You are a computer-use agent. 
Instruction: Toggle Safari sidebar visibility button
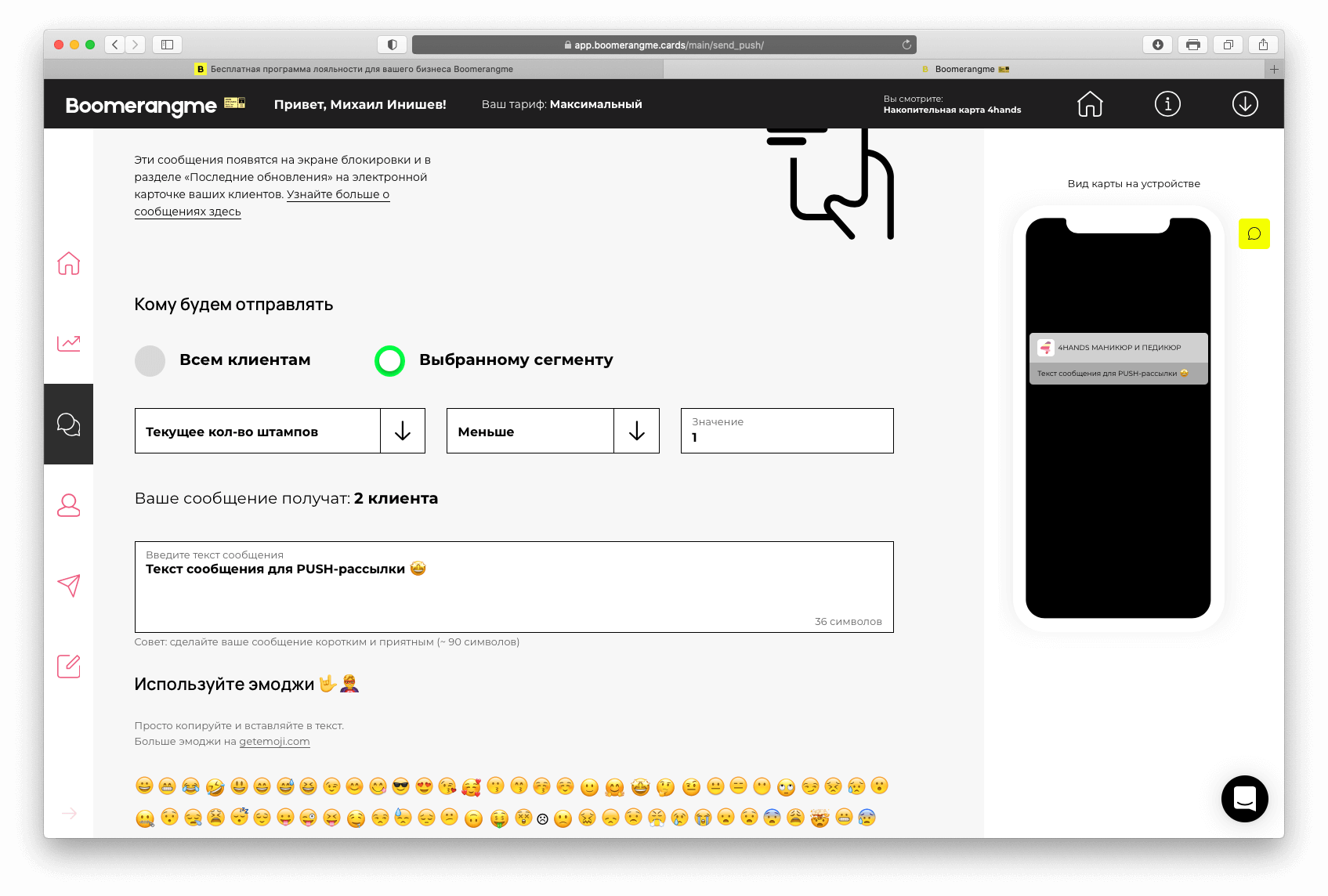click(167, 45)
